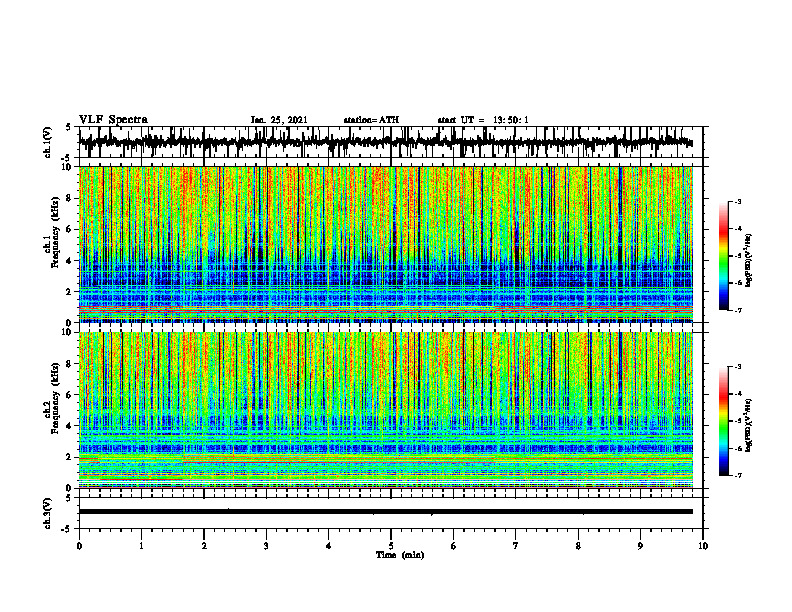This screenshot has width=792, height=612.
Task: Click the "2" tick label on Time axis
Action: click(204, 546)
